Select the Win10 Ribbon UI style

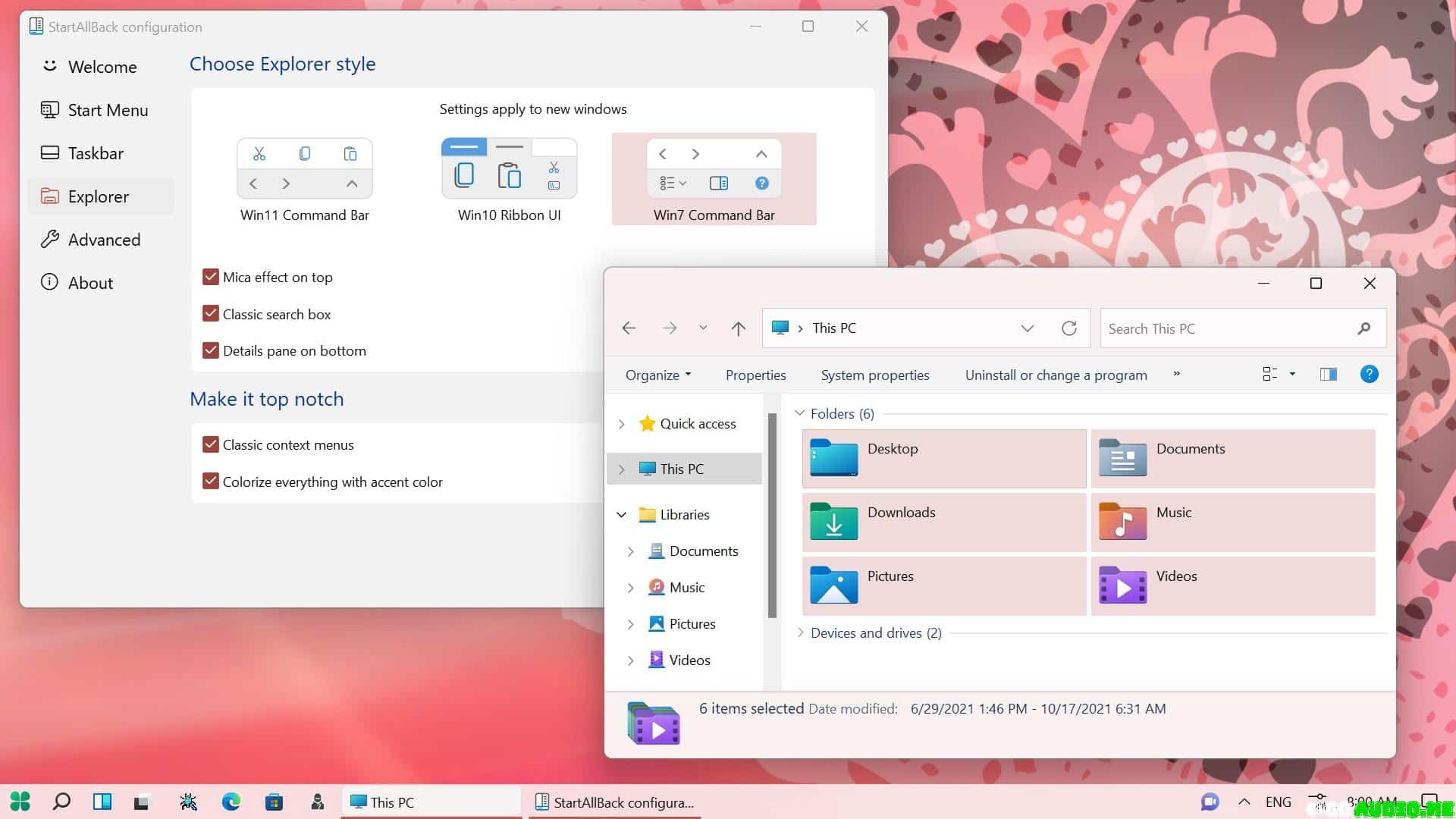[509, 180]
